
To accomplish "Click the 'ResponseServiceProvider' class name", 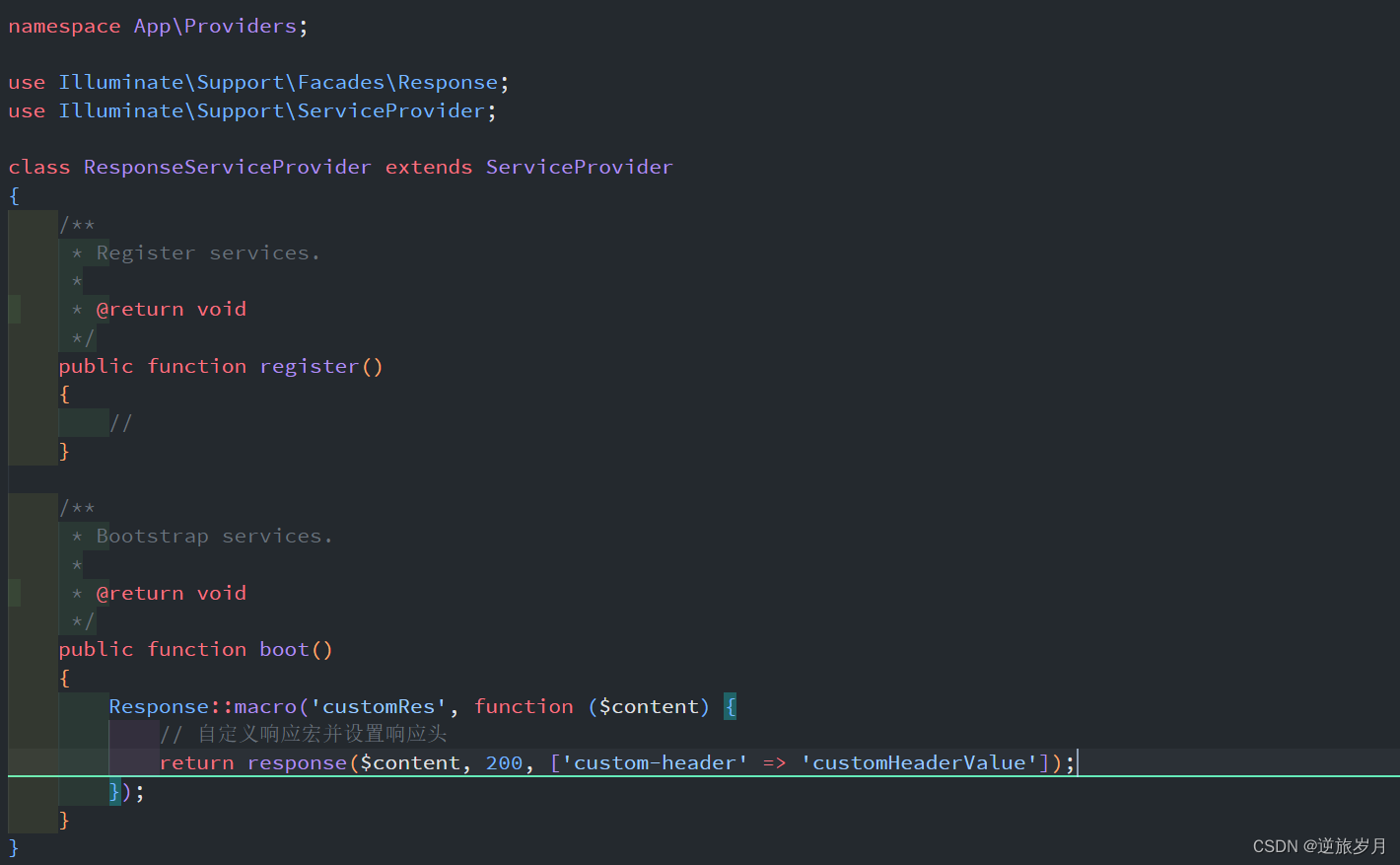I will [x=228, y=168].
